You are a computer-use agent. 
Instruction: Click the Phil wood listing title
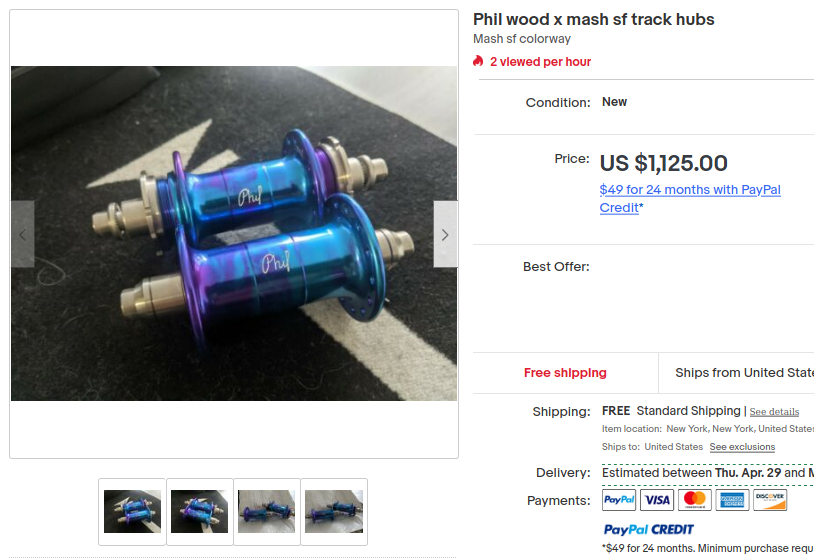pyautogui.click(x=593, y=19)
